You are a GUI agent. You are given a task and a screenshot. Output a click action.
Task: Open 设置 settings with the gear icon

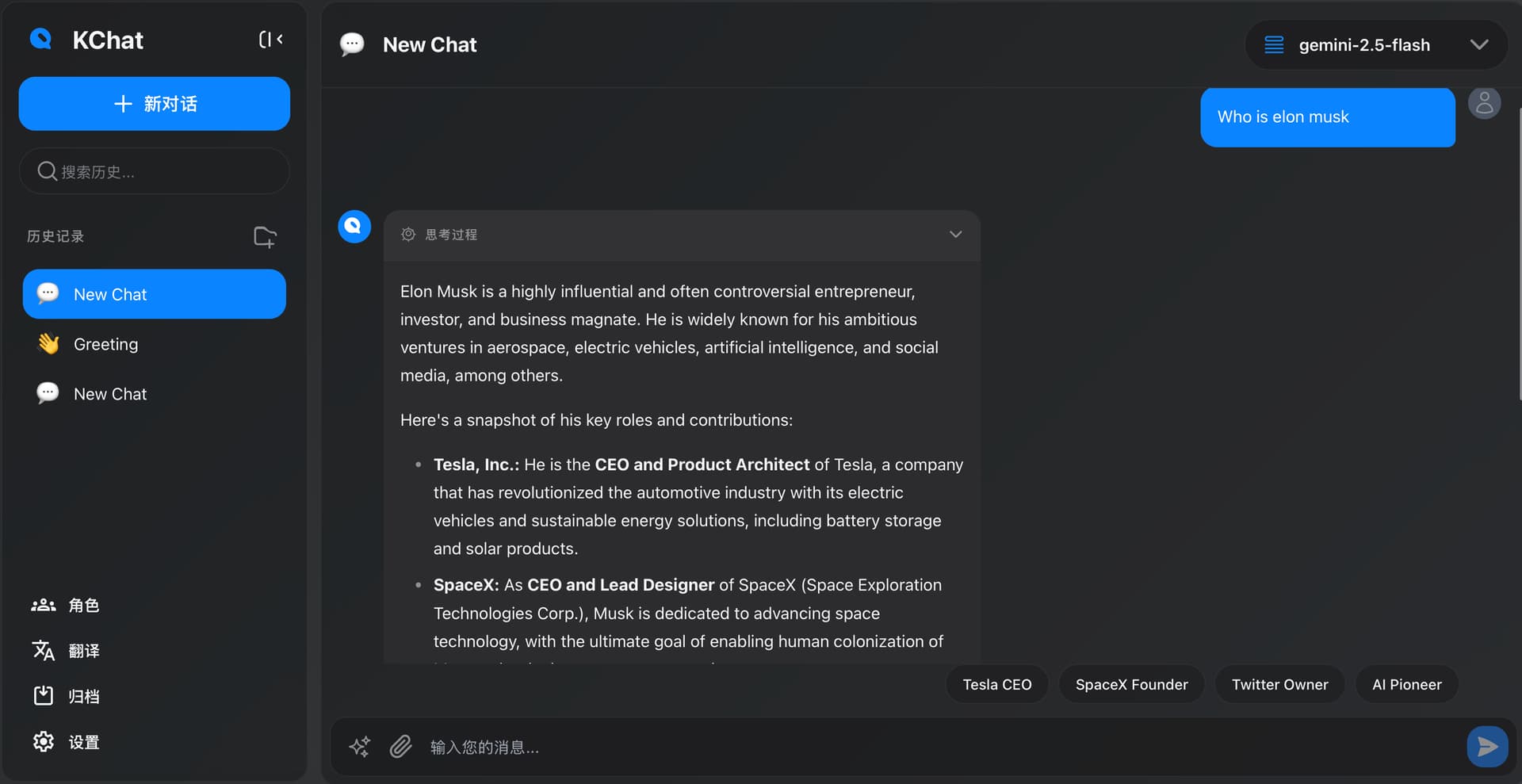click(44, 741)
